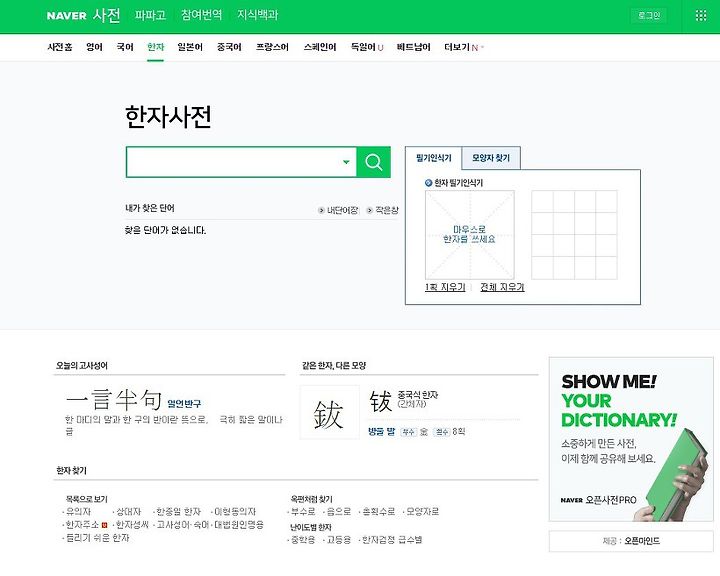Screen dimensions: 720x576
Task: Click 전체 지우기 to clear all strokes
Action: click(502, 287)
